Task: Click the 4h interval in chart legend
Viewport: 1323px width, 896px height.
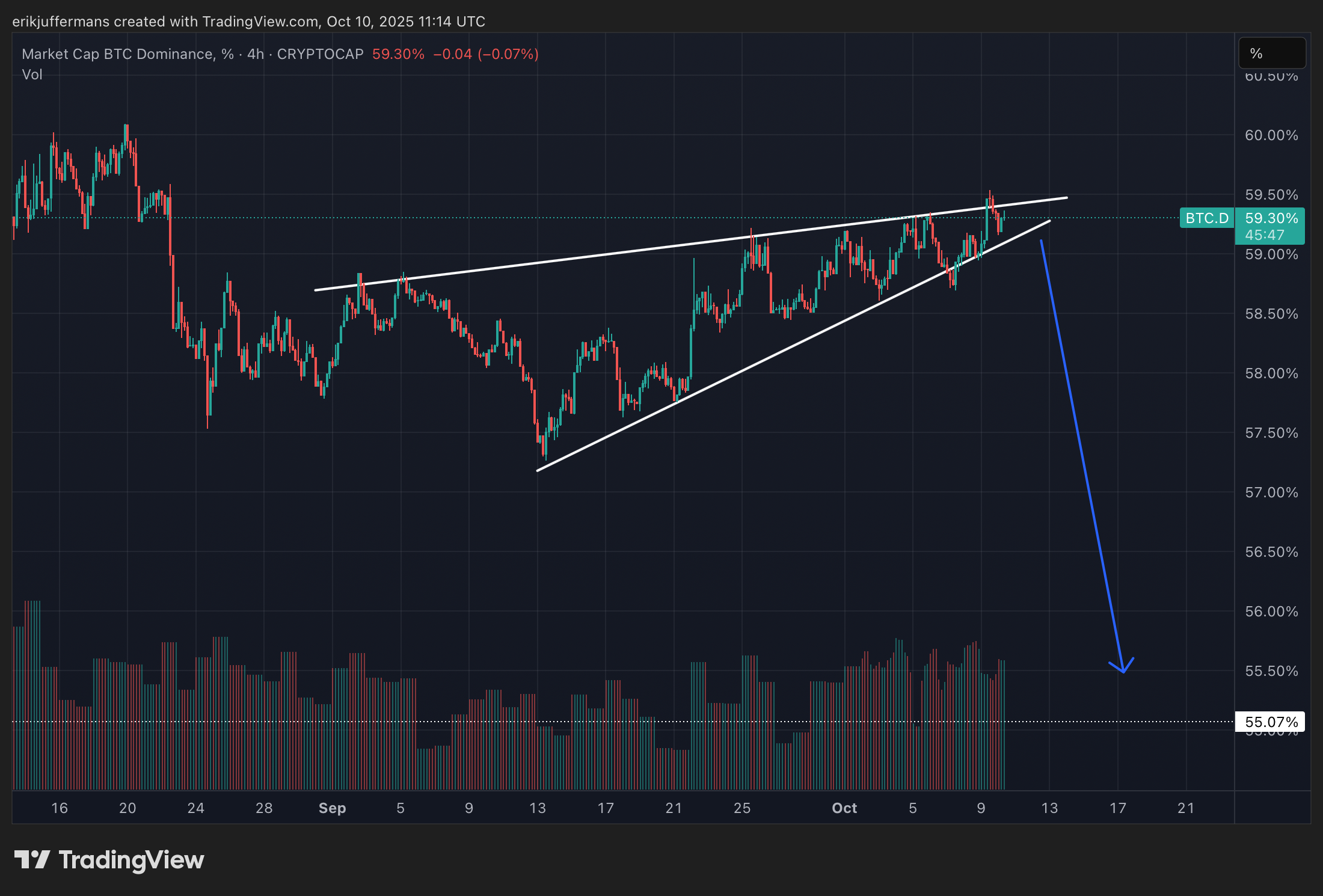Action: click(256, 54)
